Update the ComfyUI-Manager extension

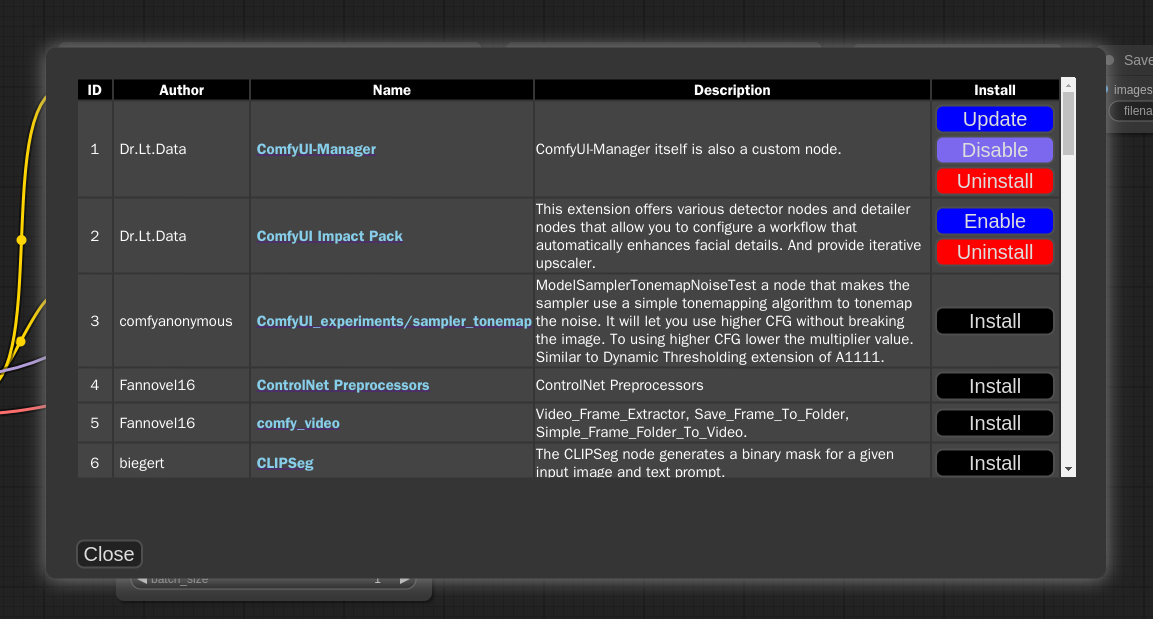994,118
